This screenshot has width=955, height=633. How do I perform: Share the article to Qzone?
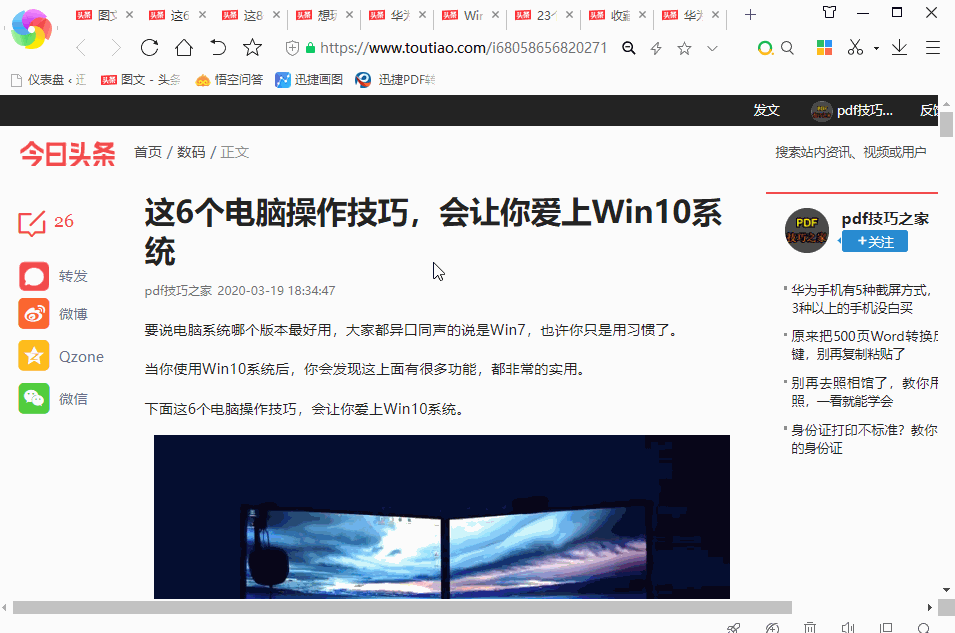coord(33,357)
